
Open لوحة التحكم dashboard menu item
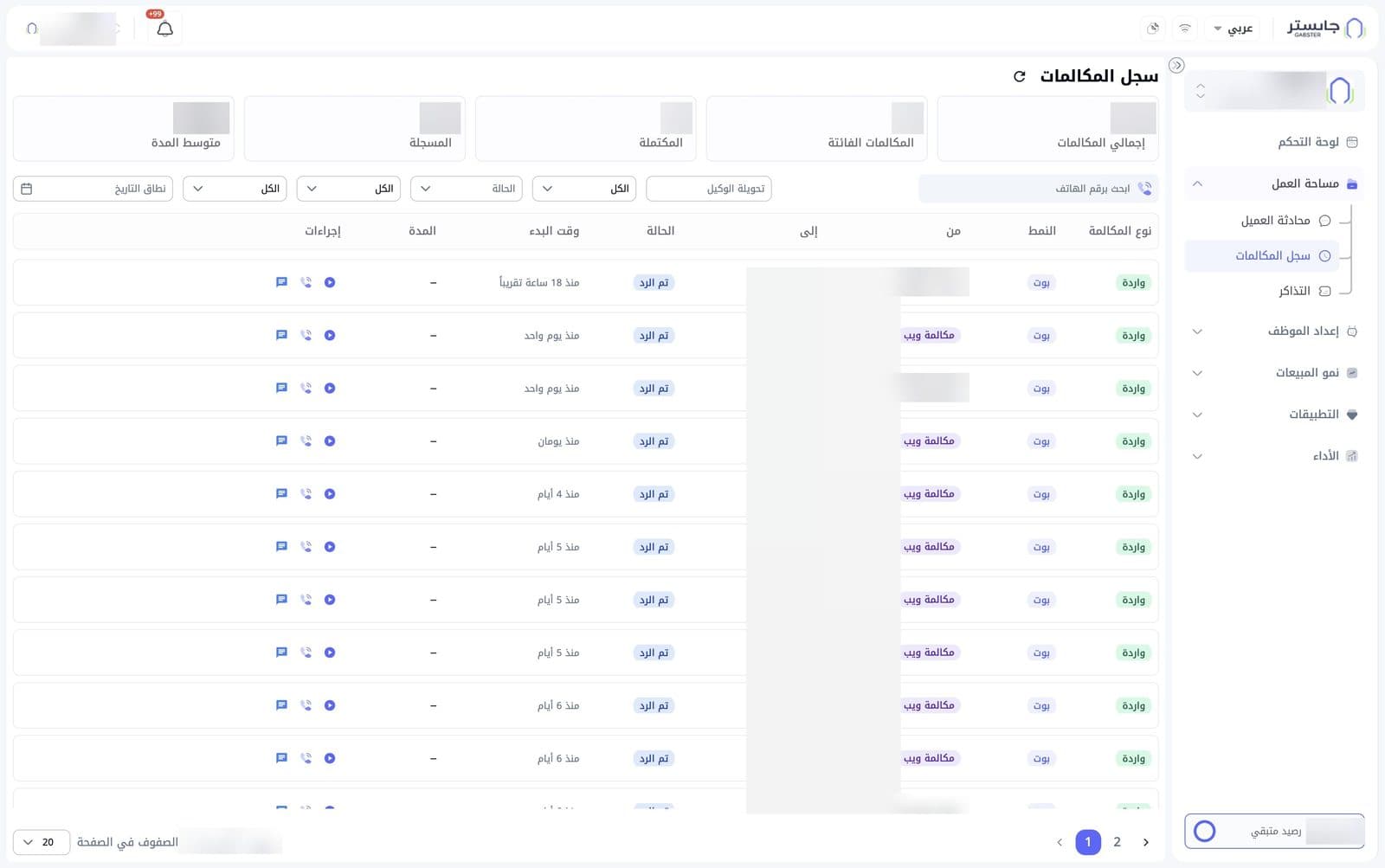[1274, 142]
